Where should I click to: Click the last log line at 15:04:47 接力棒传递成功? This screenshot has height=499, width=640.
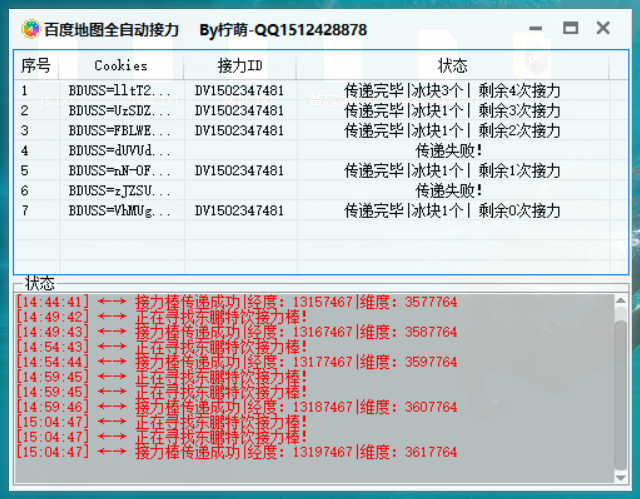236,452
